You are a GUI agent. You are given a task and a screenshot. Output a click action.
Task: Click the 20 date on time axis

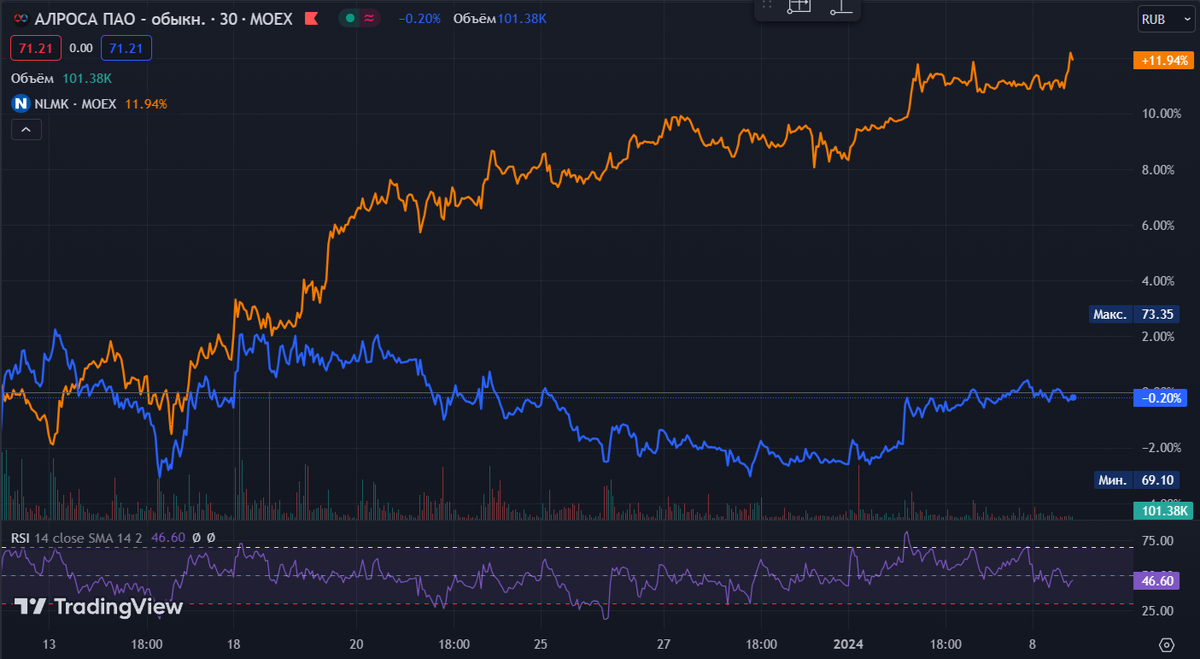(357, 643)
